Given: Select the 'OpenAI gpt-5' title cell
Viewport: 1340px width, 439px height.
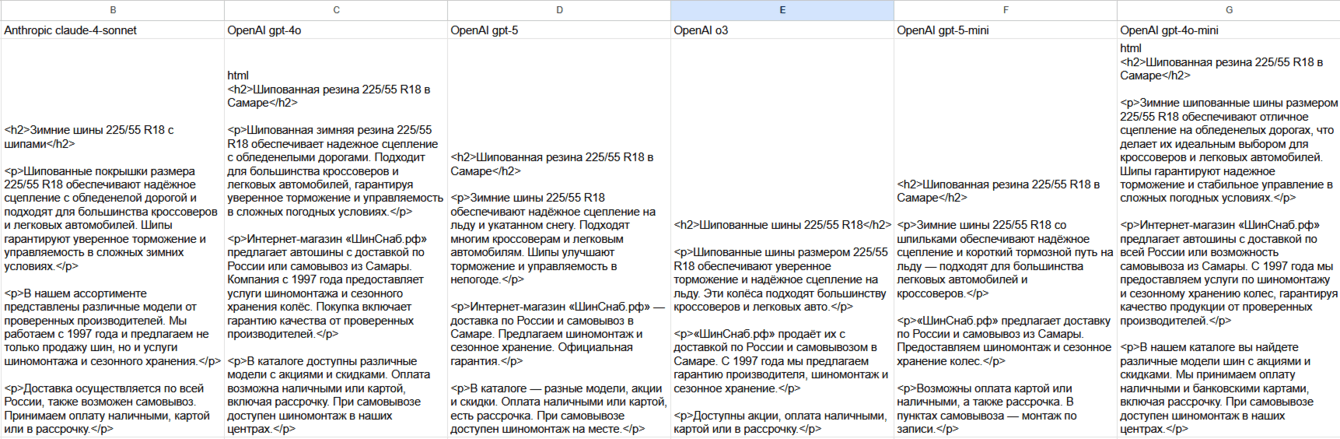Looking at the screenshot, I should 559,31.
